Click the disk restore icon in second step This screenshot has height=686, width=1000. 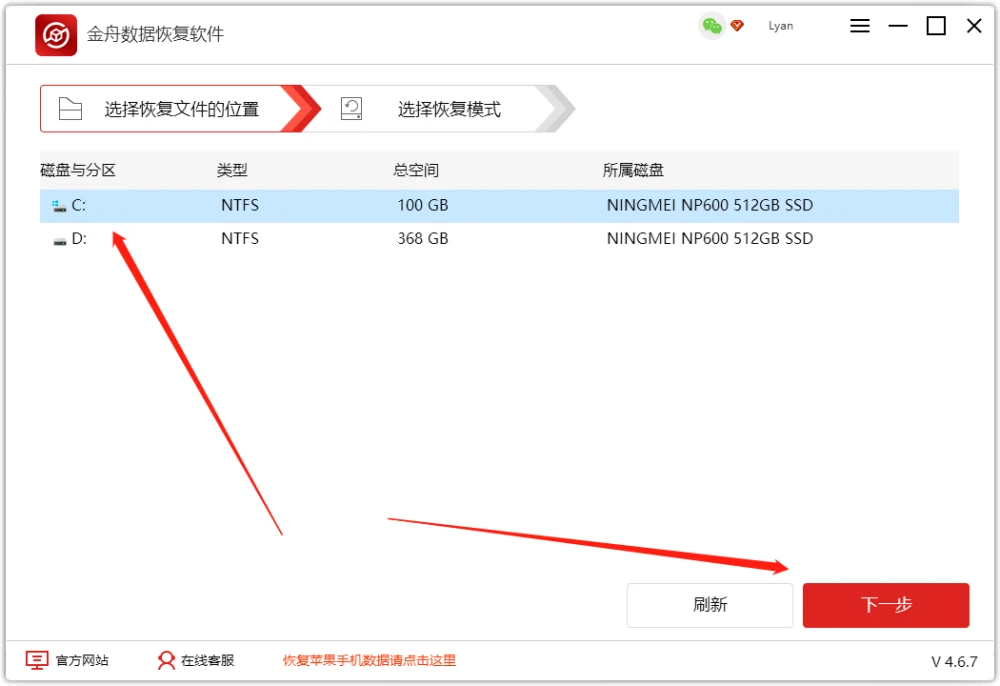click(x=351, y=109)
